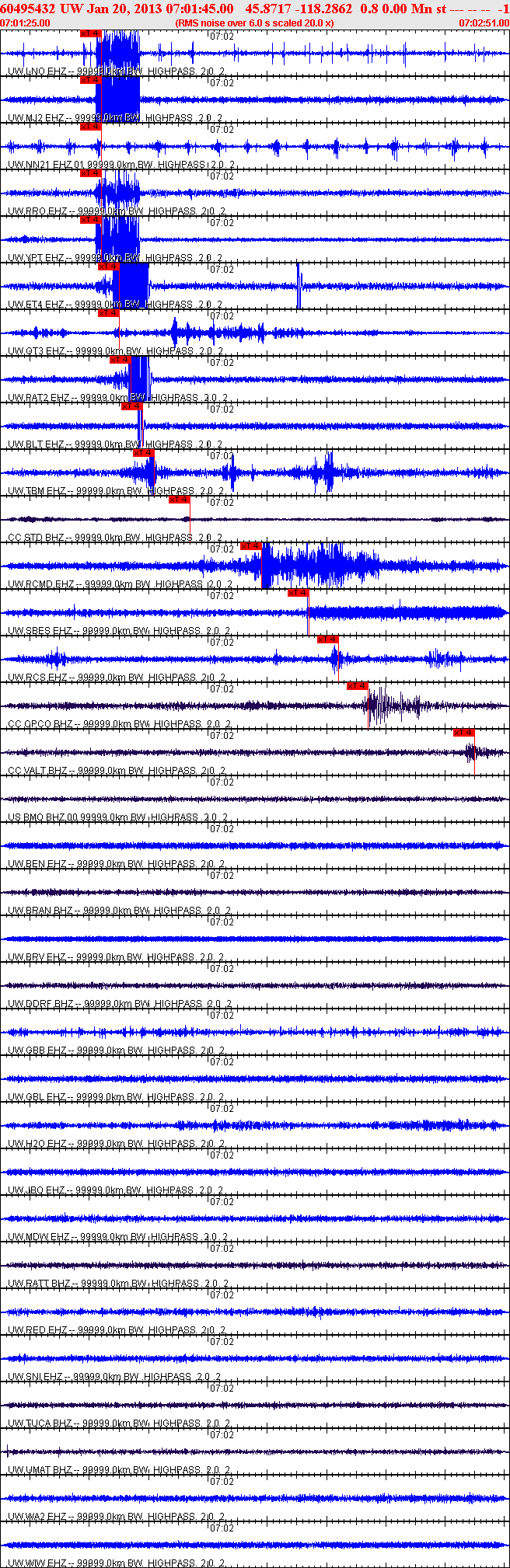
Task: Select the red pick flag on UW.LNO trace
Action: (x=91, y=33)
